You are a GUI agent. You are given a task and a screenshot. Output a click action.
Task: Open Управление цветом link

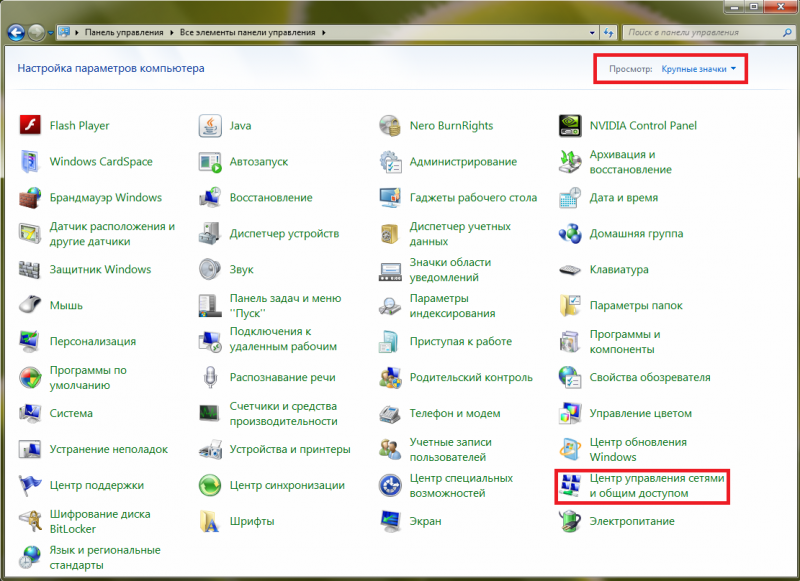pyautogui.click(x=640, y=413)
